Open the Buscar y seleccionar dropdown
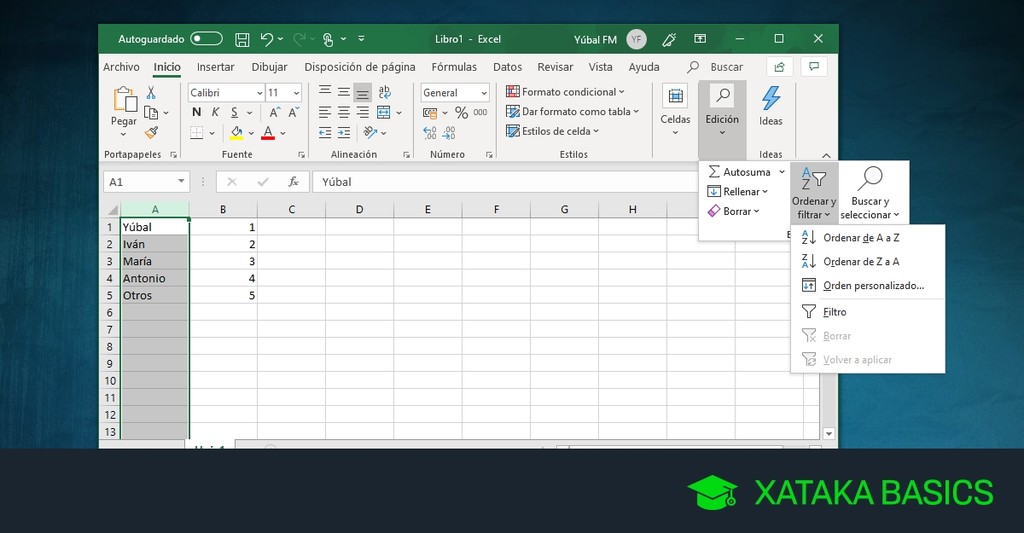 (870, 192)
